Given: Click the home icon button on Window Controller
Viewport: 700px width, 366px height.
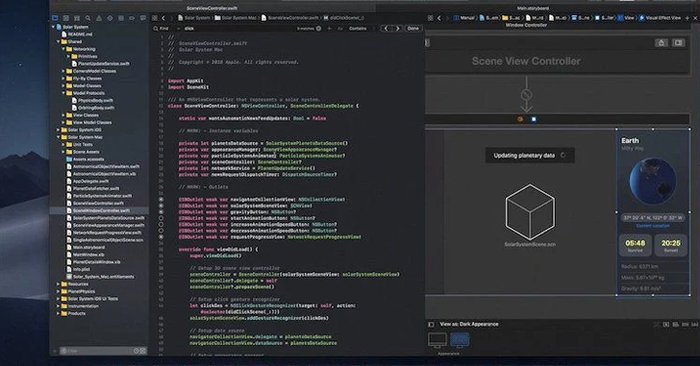Looking at the screenshot, I should (661, 43).
